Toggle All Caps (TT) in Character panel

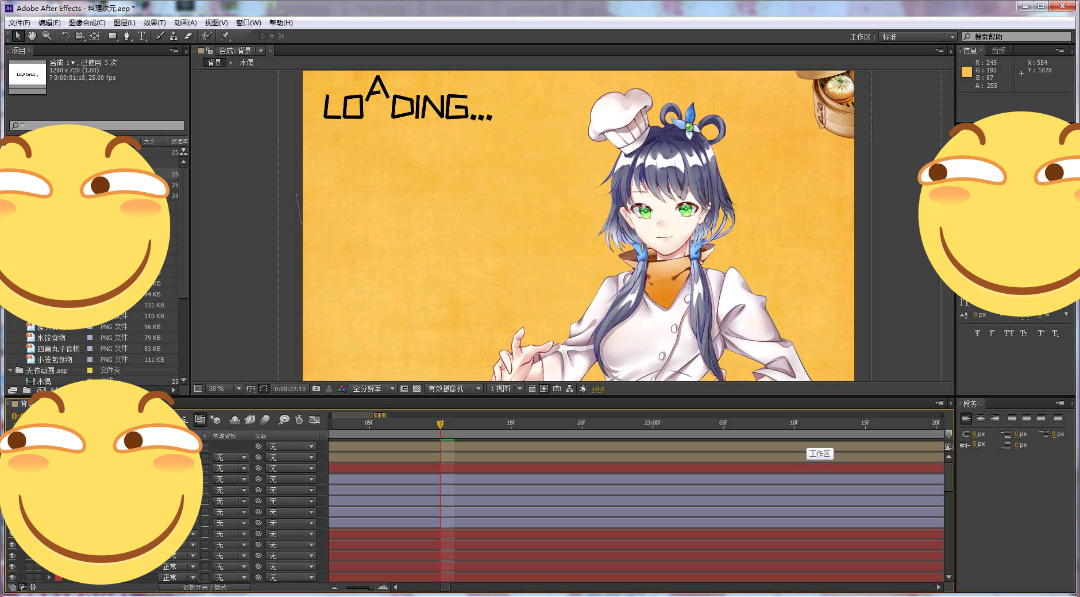(x=1008, y=333)
